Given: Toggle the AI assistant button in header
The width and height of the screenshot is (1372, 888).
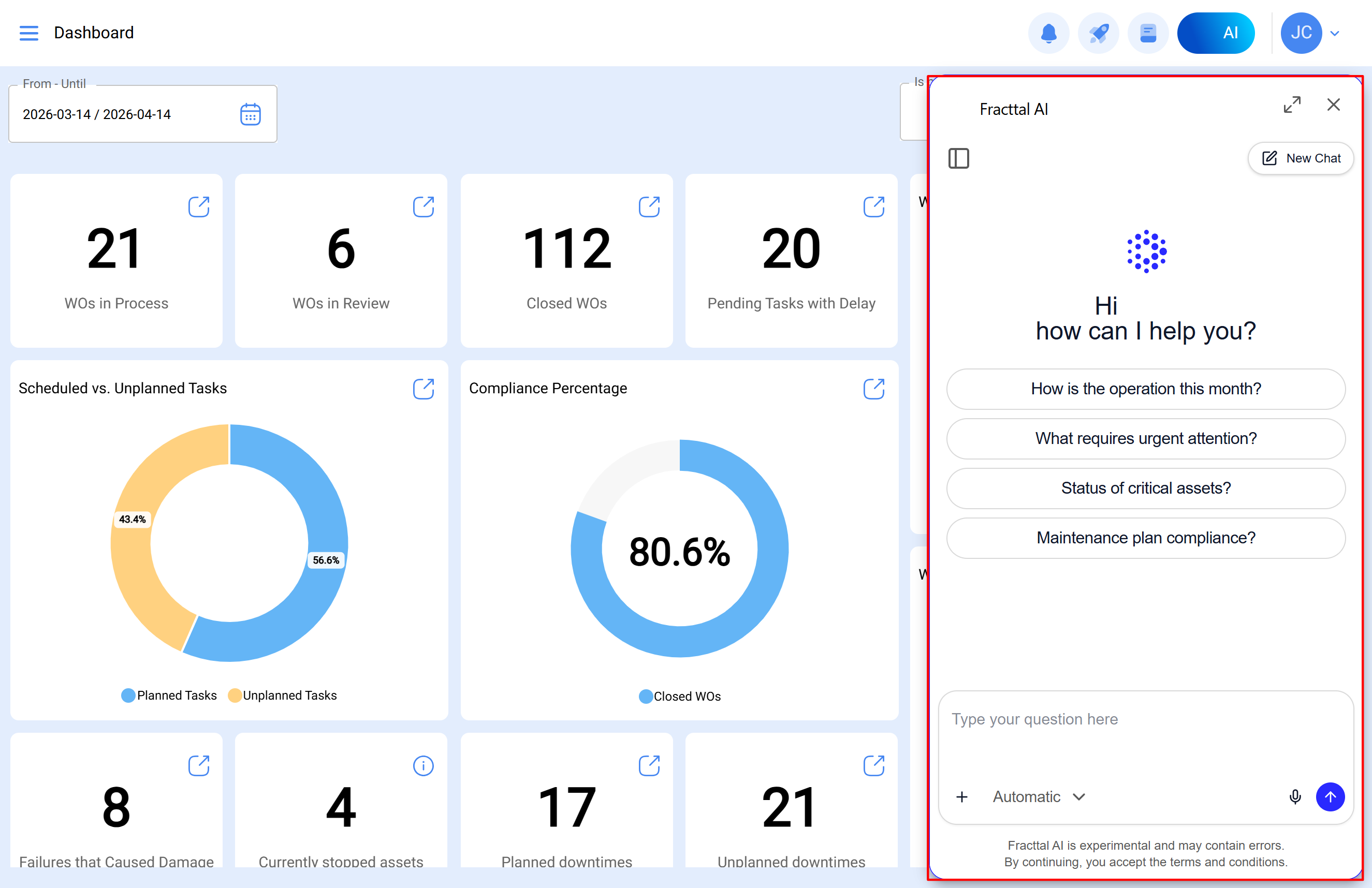Looking at the screenshot, I should tap(1215, 33).
